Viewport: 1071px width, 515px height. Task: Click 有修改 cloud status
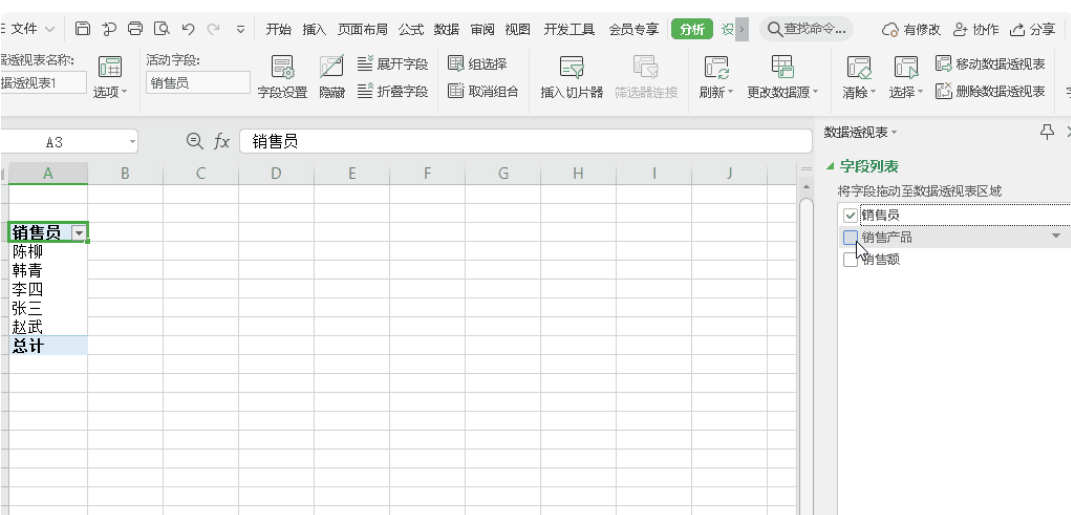pyautogui.click(x=911, y=29)
